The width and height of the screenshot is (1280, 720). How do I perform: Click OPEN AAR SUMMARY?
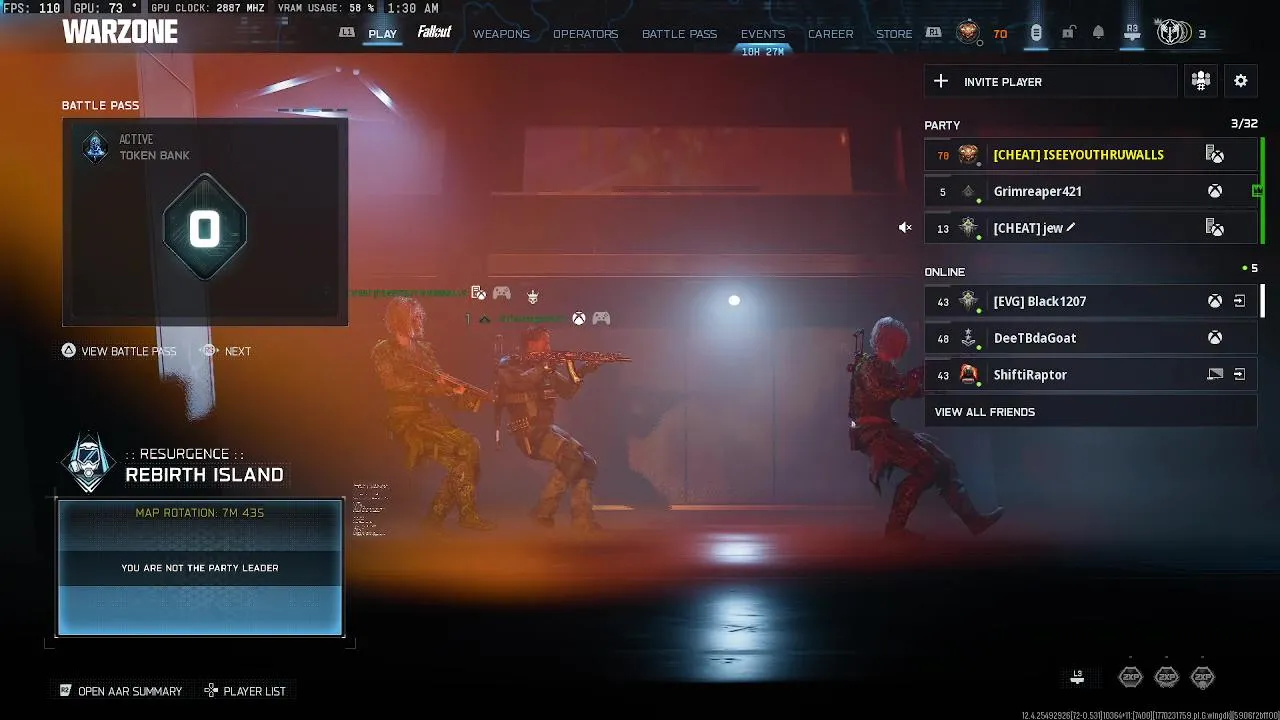tap(121, 691)
